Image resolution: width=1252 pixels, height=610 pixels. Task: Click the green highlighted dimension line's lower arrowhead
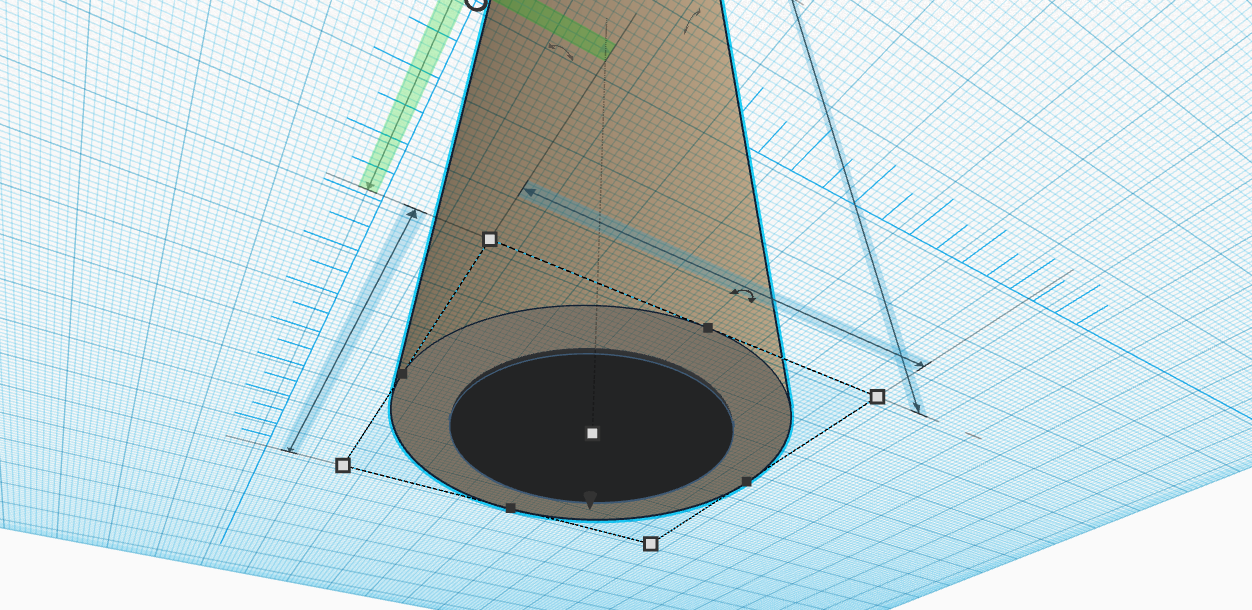pos(369,186)
